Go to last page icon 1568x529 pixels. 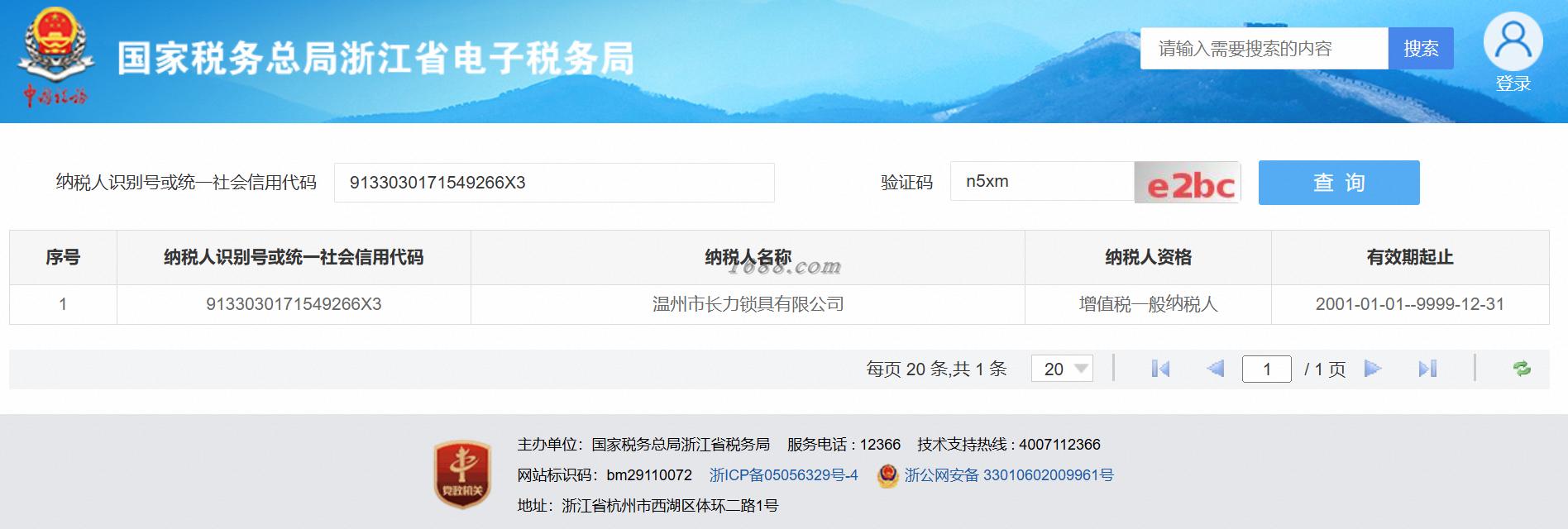1427,369
